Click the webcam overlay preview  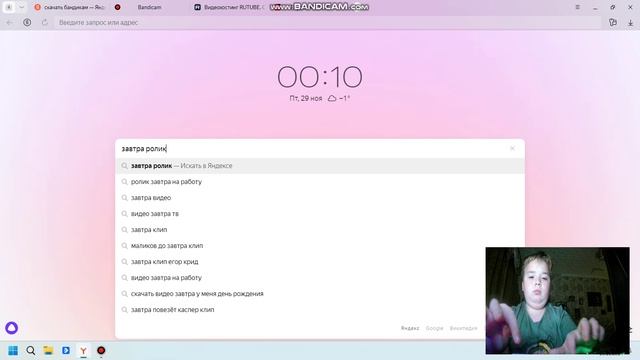click(558, 300)
